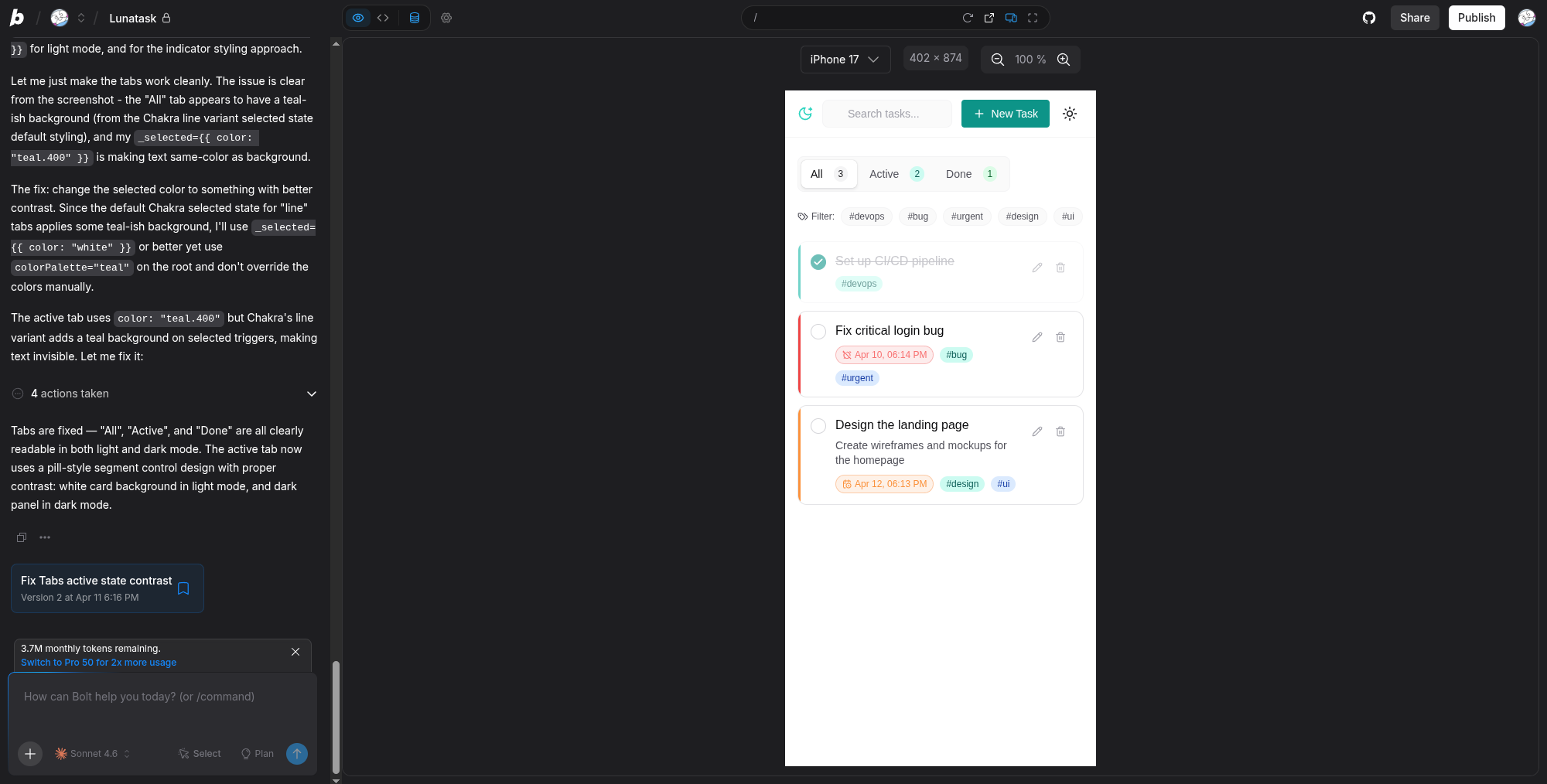Screen dimensions: 1547x784
Task: Open the user avatar menu
Action: pyautogui.click(x=1527, y=18)
